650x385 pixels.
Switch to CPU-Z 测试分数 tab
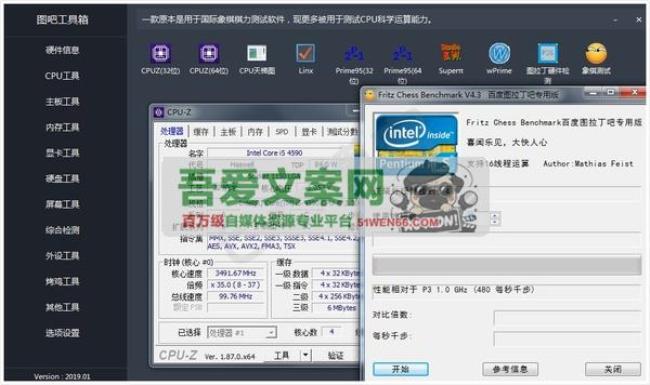point(342,132)
